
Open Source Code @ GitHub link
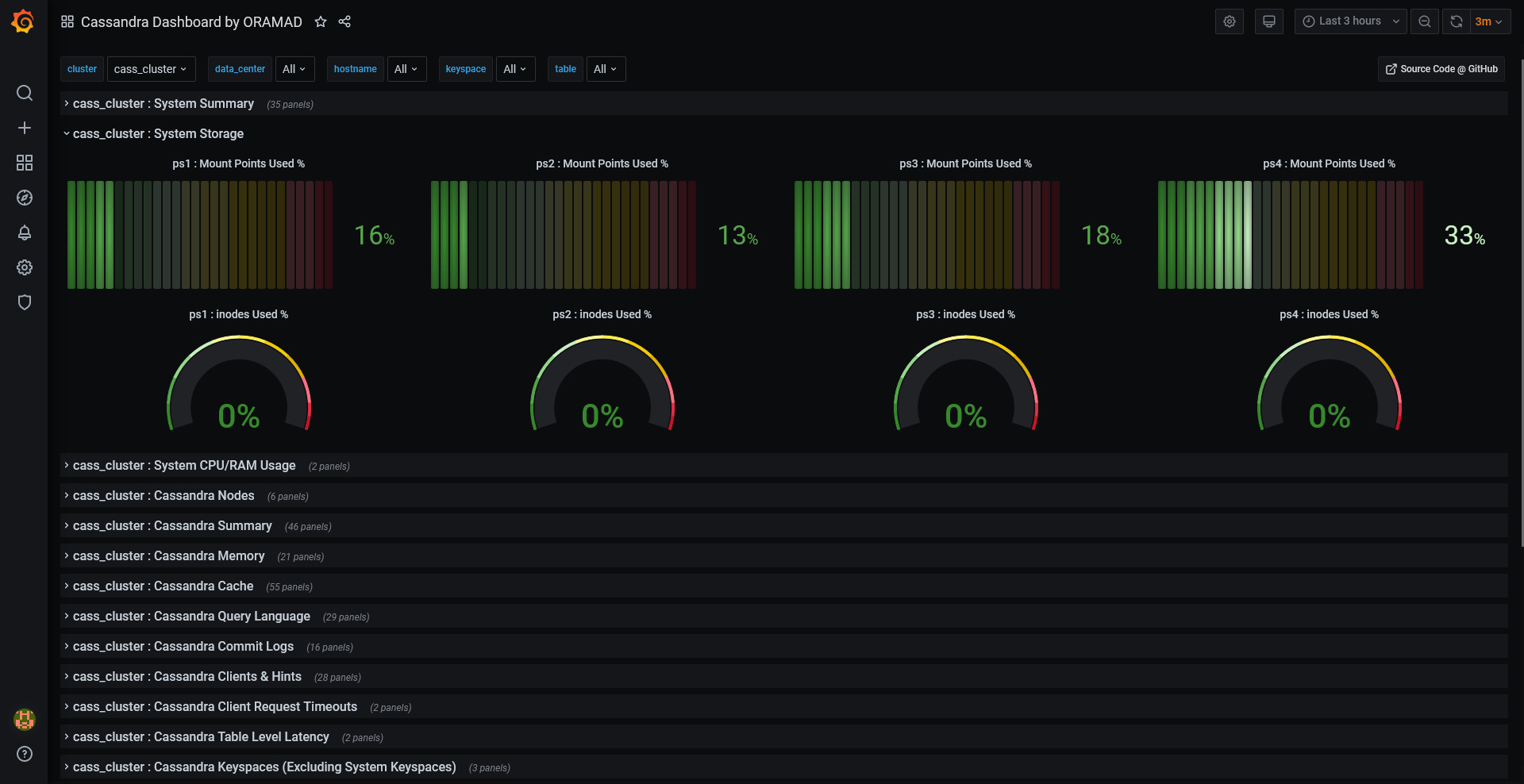(x=1441, y=69)
